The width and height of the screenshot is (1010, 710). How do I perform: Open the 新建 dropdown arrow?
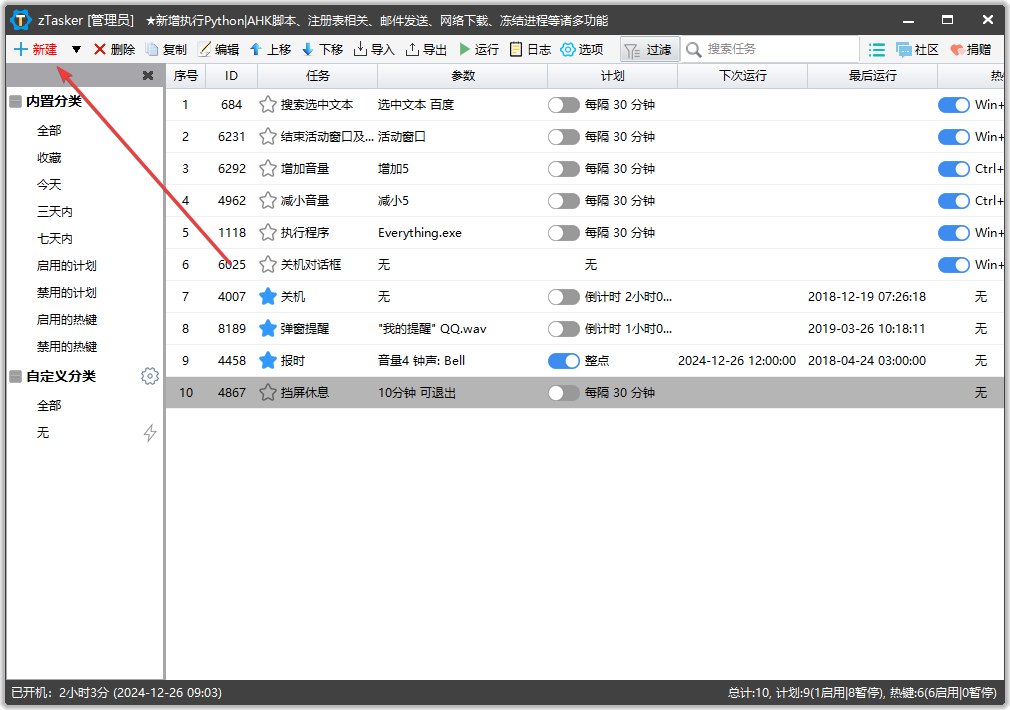coord(75,48)
